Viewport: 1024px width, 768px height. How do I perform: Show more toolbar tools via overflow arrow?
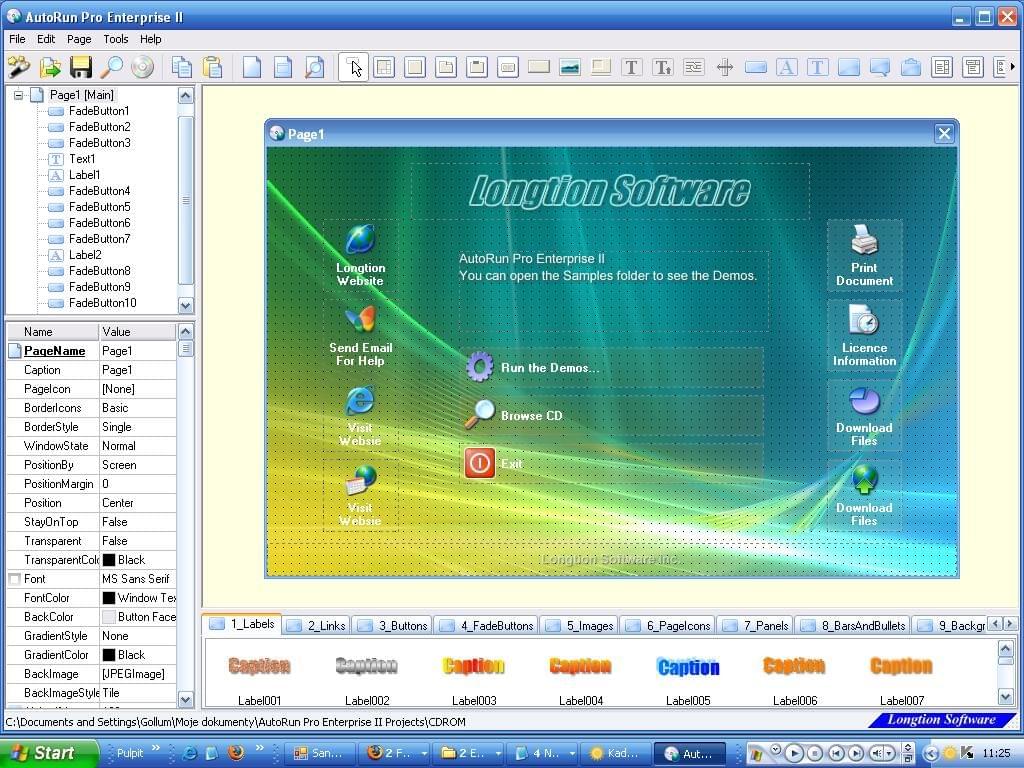pos(1012,67)
